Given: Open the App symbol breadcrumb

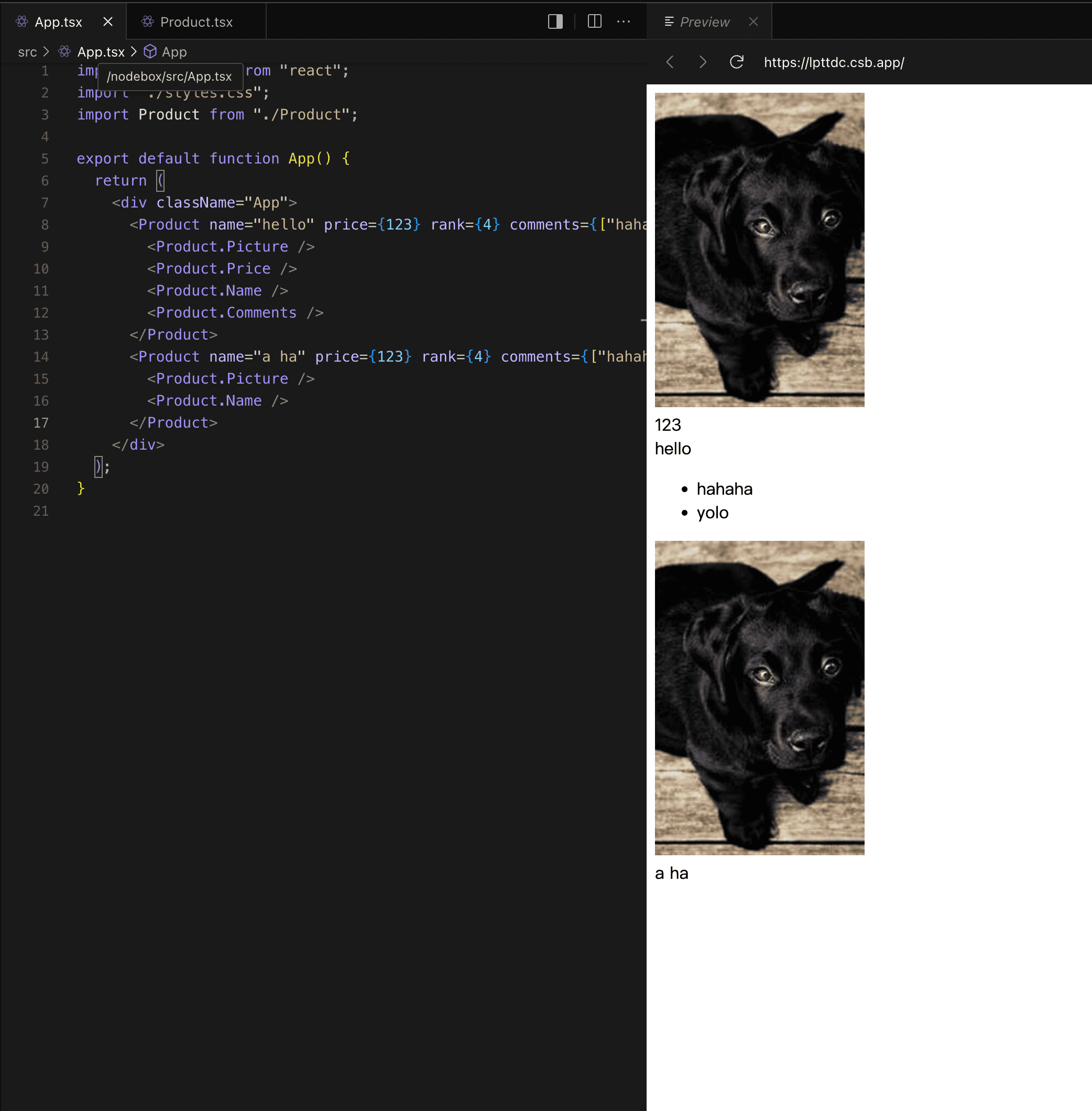Looking at the screenshot, I should point(174,52).
